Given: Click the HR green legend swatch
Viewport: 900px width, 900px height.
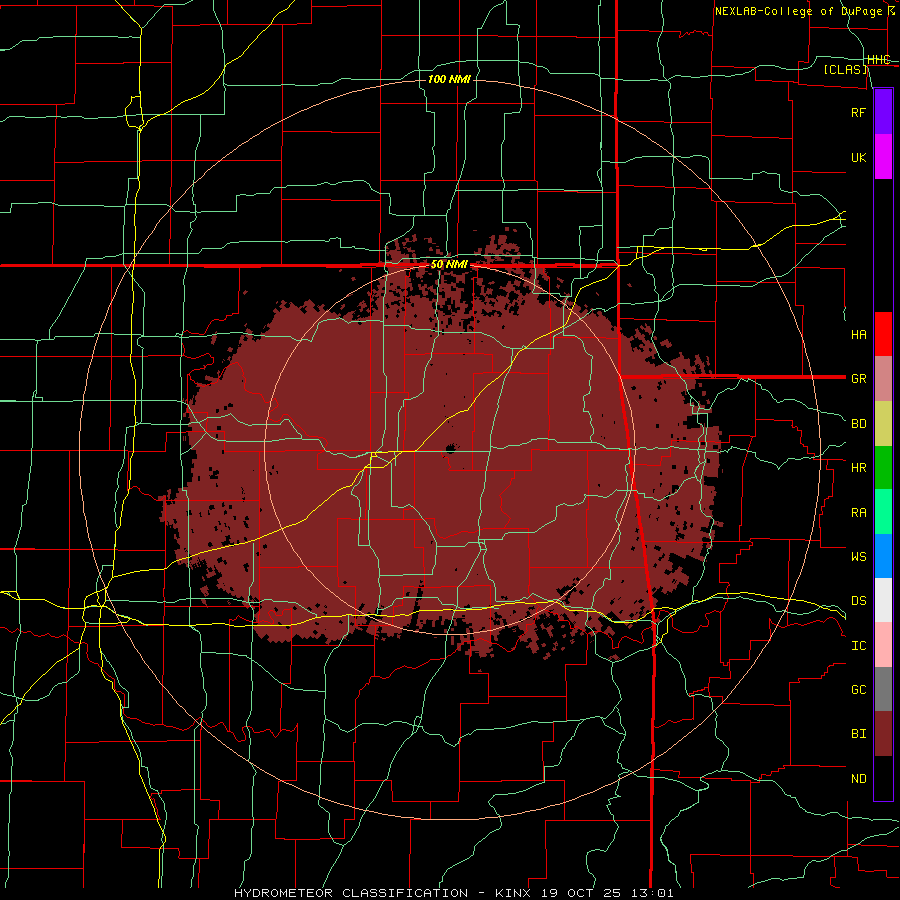Looking at the screenshot, I should (x=883, y=467).
